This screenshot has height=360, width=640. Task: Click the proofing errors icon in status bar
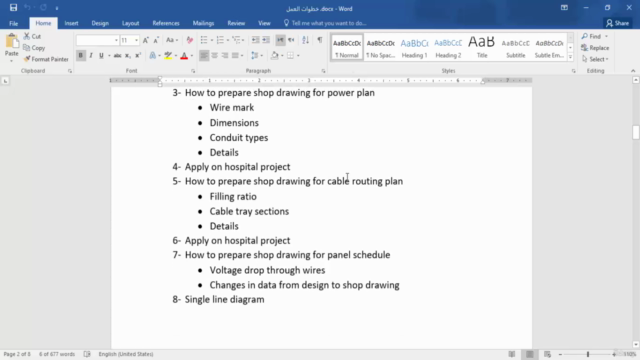(x=87, y=354)
